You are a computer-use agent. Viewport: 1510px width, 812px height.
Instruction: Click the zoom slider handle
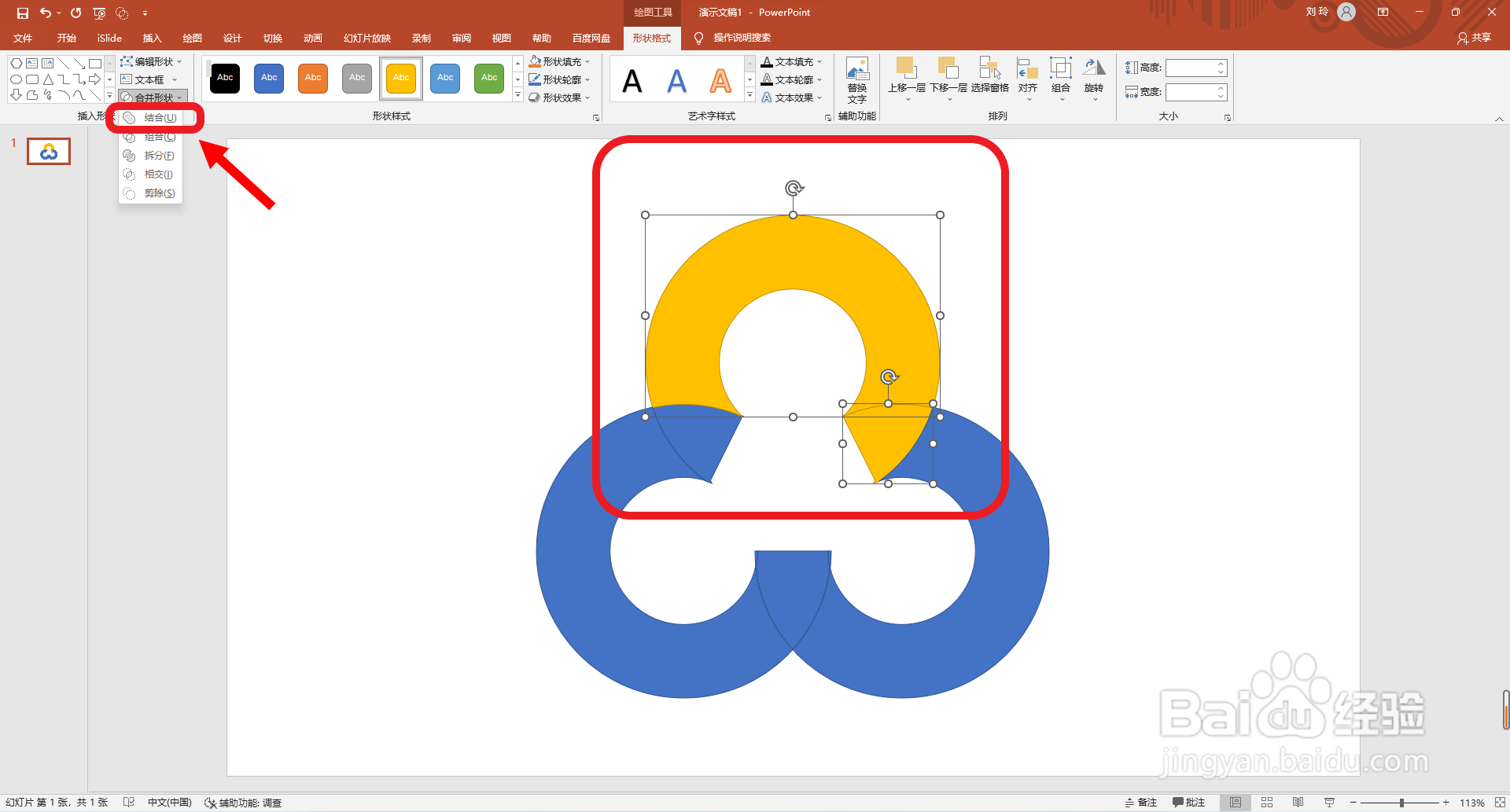pyautogui.click(x=1401, y=803)
